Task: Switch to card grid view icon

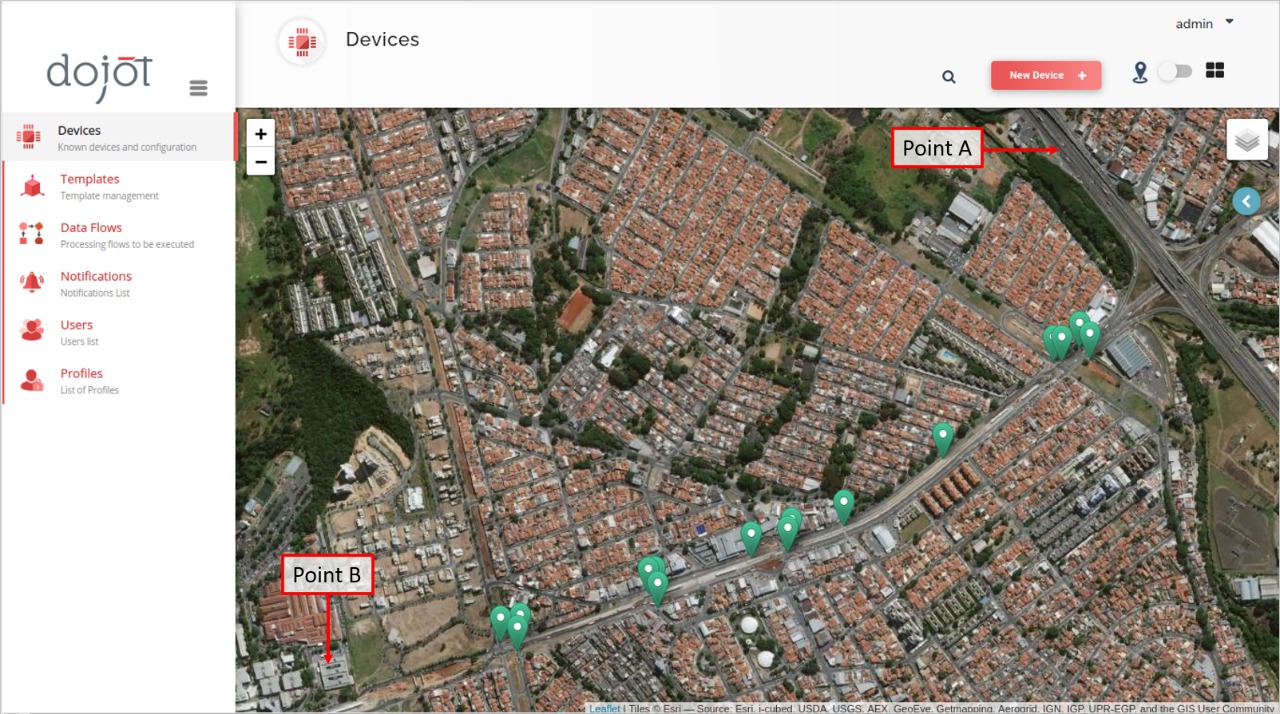Action: [x=1215, y=70]
